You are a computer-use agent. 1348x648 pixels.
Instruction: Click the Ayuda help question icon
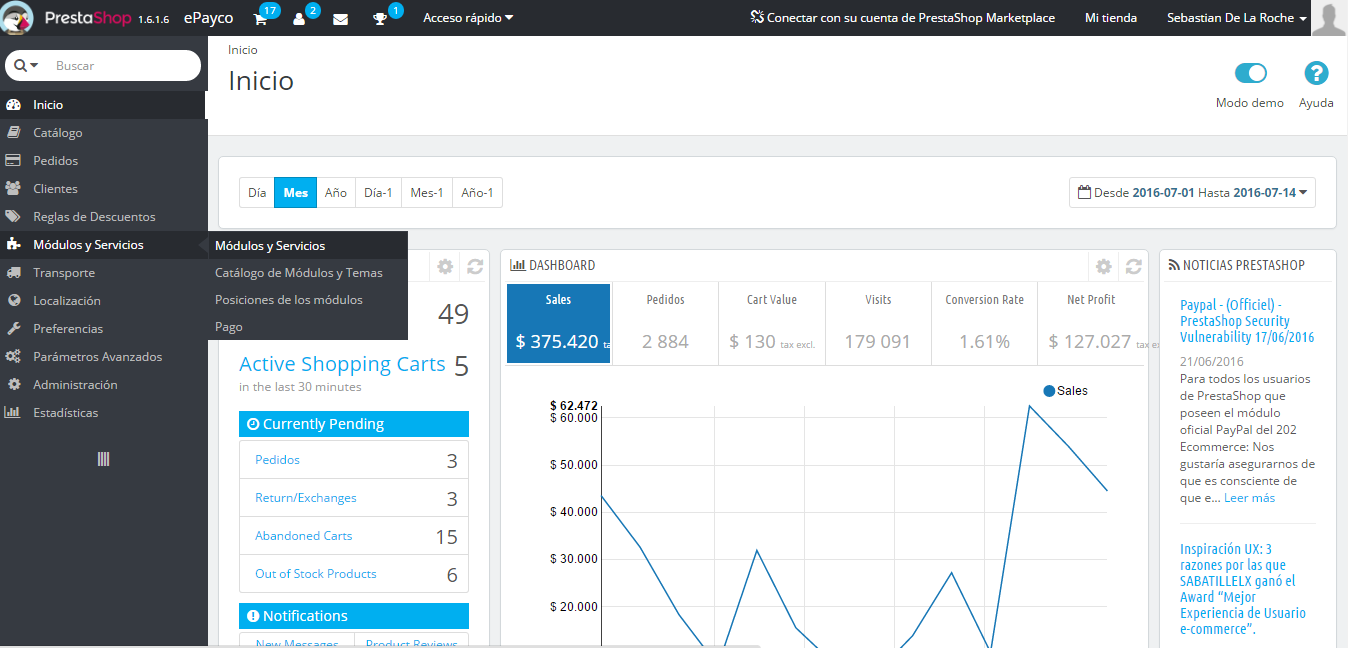(1316, 73)
